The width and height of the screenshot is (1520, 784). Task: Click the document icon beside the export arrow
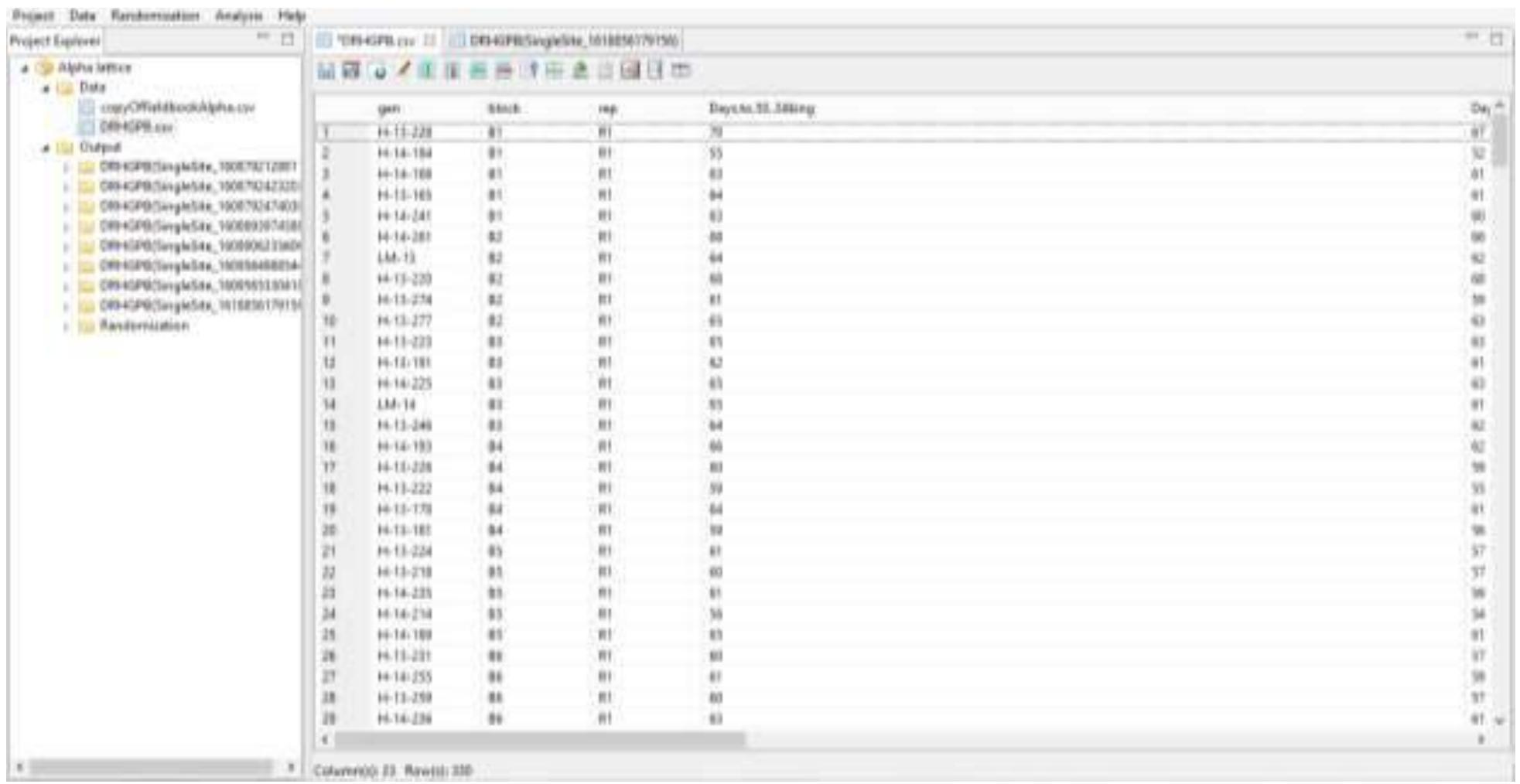606,73
